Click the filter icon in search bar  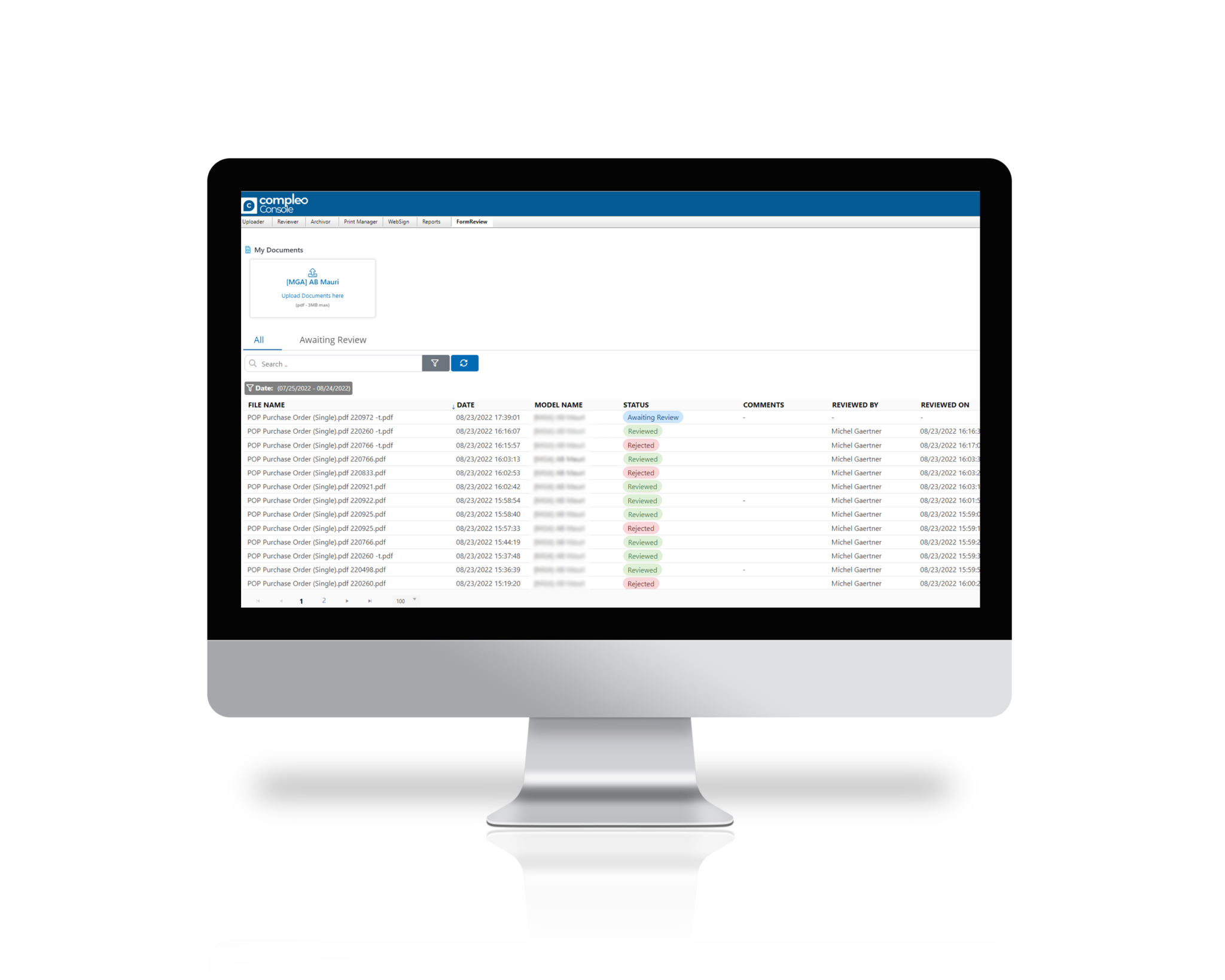[x=436, y=362]
